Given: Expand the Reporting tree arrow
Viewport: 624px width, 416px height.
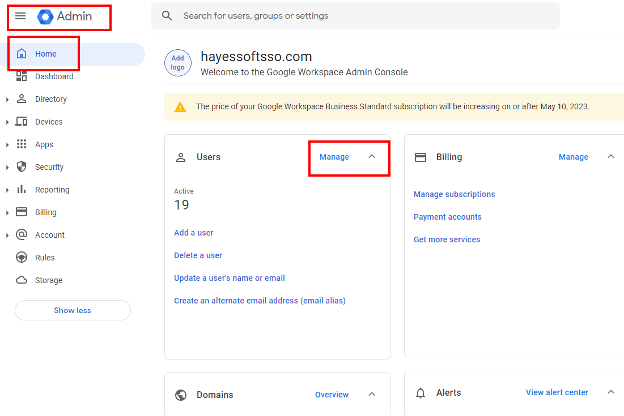Looking at the screenshot, I should click(x=7, y=190).
